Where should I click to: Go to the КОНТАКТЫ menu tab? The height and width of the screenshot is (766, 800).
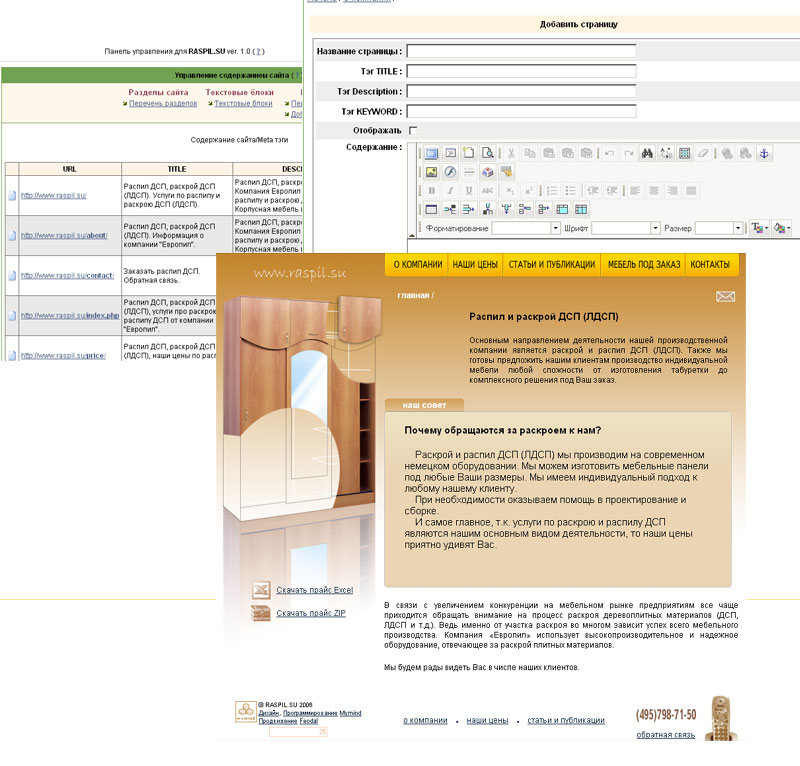[709, 265]
